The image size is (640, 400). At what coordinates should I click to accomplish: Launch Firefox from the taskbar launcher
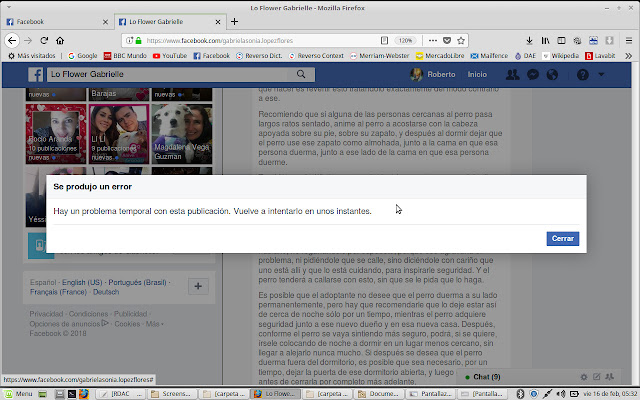[x=84, y=394]
